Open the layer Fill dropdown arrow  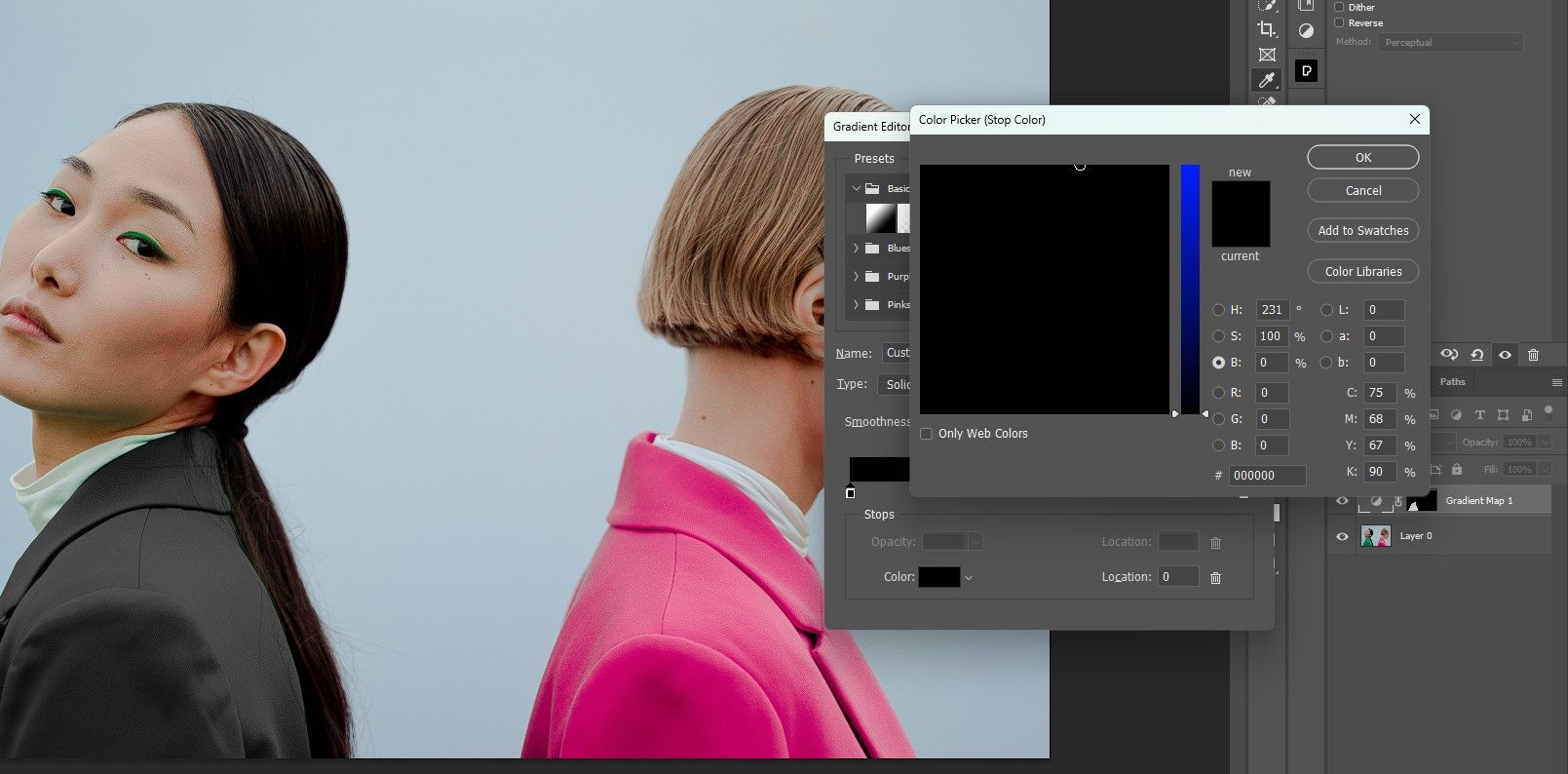[x=1544, y=469]
